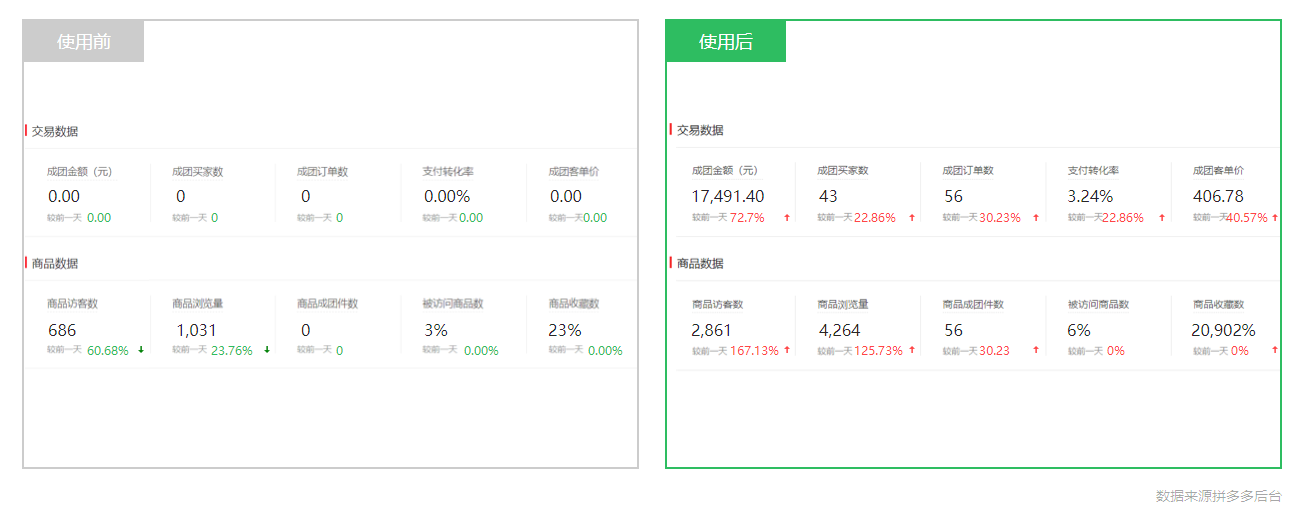Click the green down arrow beside 60.68%
Image resolution: width=1304 pixels, height=532 pixels.
(141, 350)
